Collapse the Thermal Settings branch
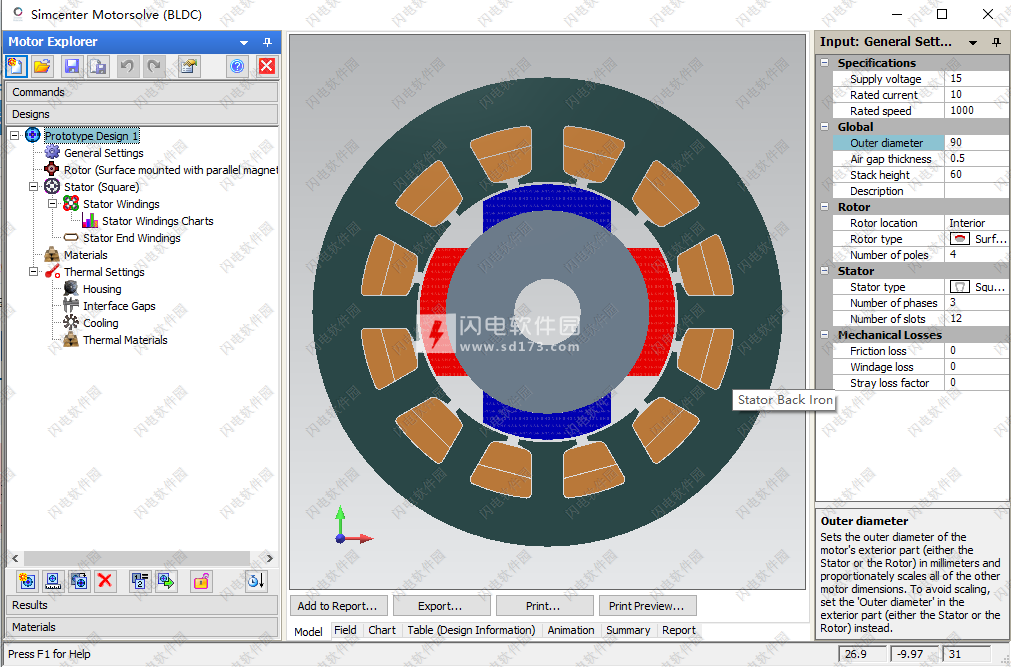Screen dimensions: 1011x667 (34, 272)
